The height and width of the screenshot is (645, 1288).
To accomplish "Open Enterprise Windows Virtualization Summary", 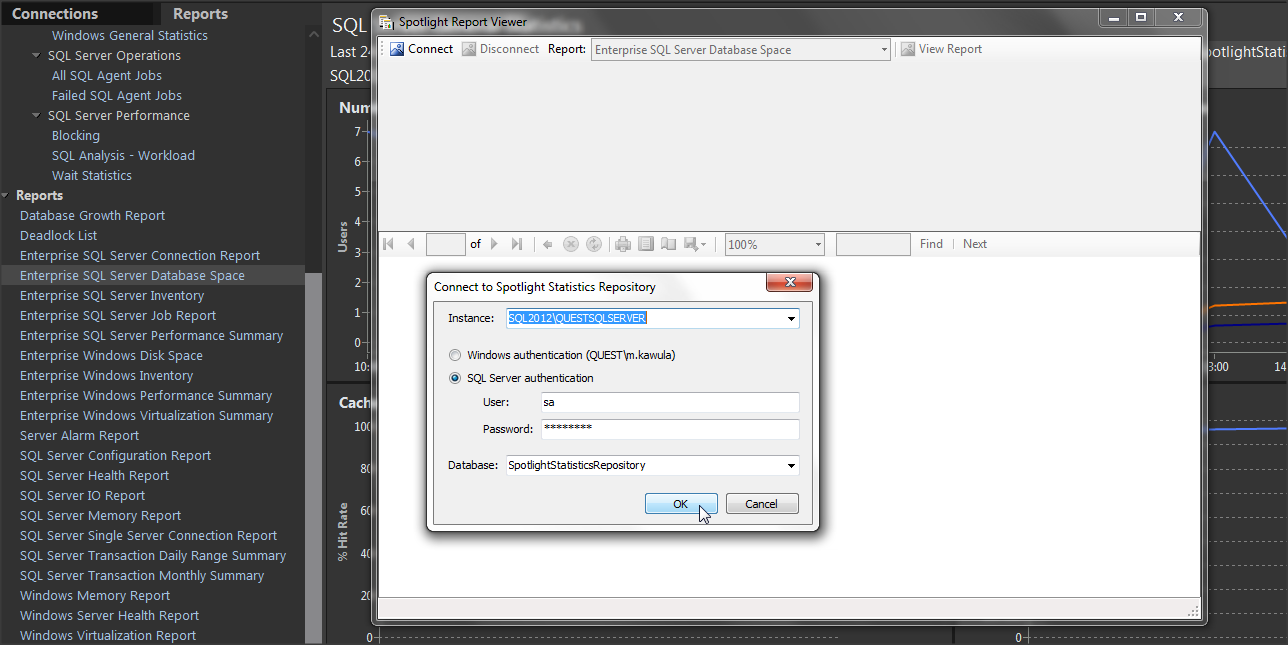I will coord(147,415).
